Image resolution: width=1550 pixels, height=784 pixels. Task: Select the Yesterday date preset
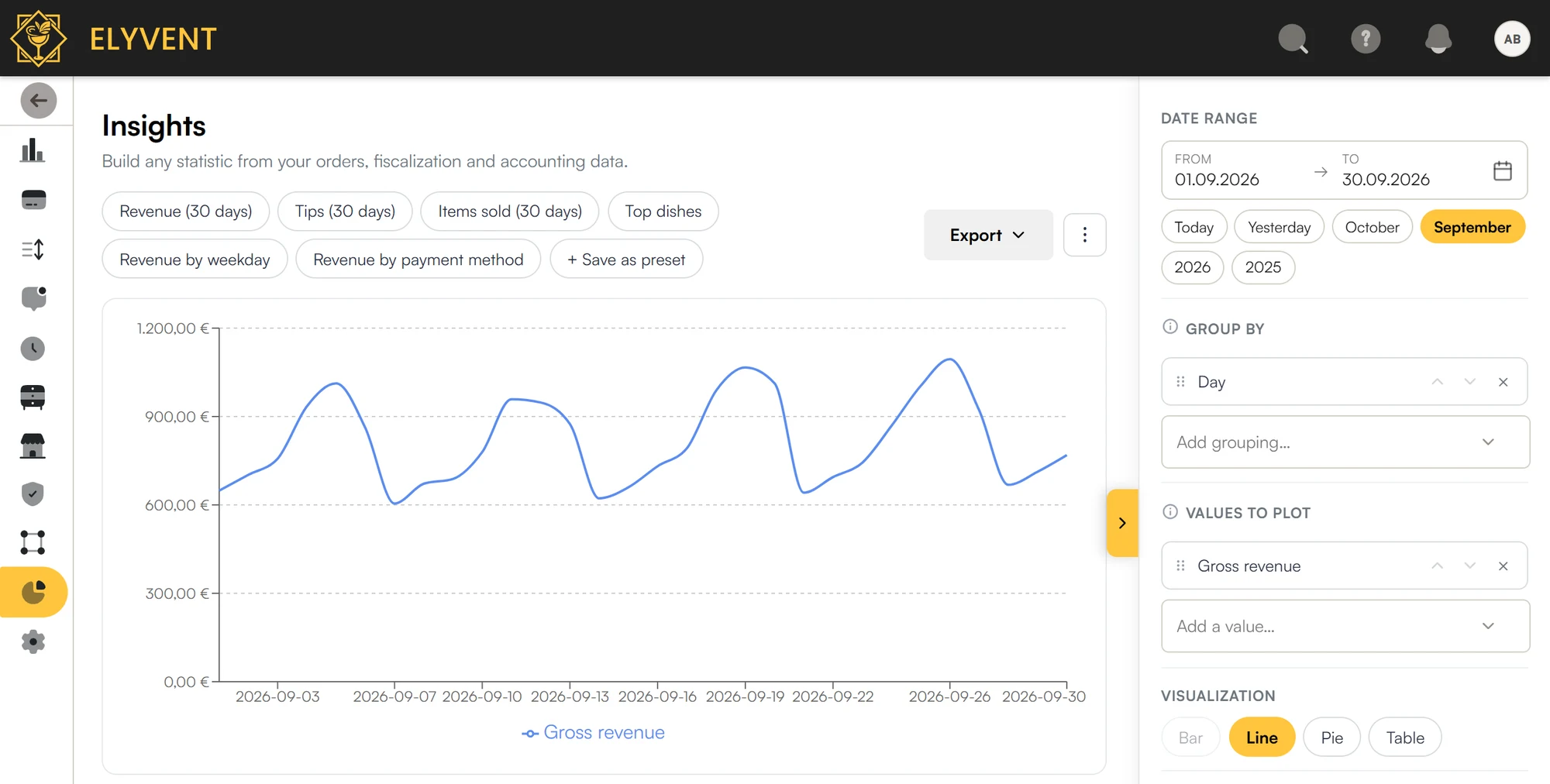(1279, 227)
